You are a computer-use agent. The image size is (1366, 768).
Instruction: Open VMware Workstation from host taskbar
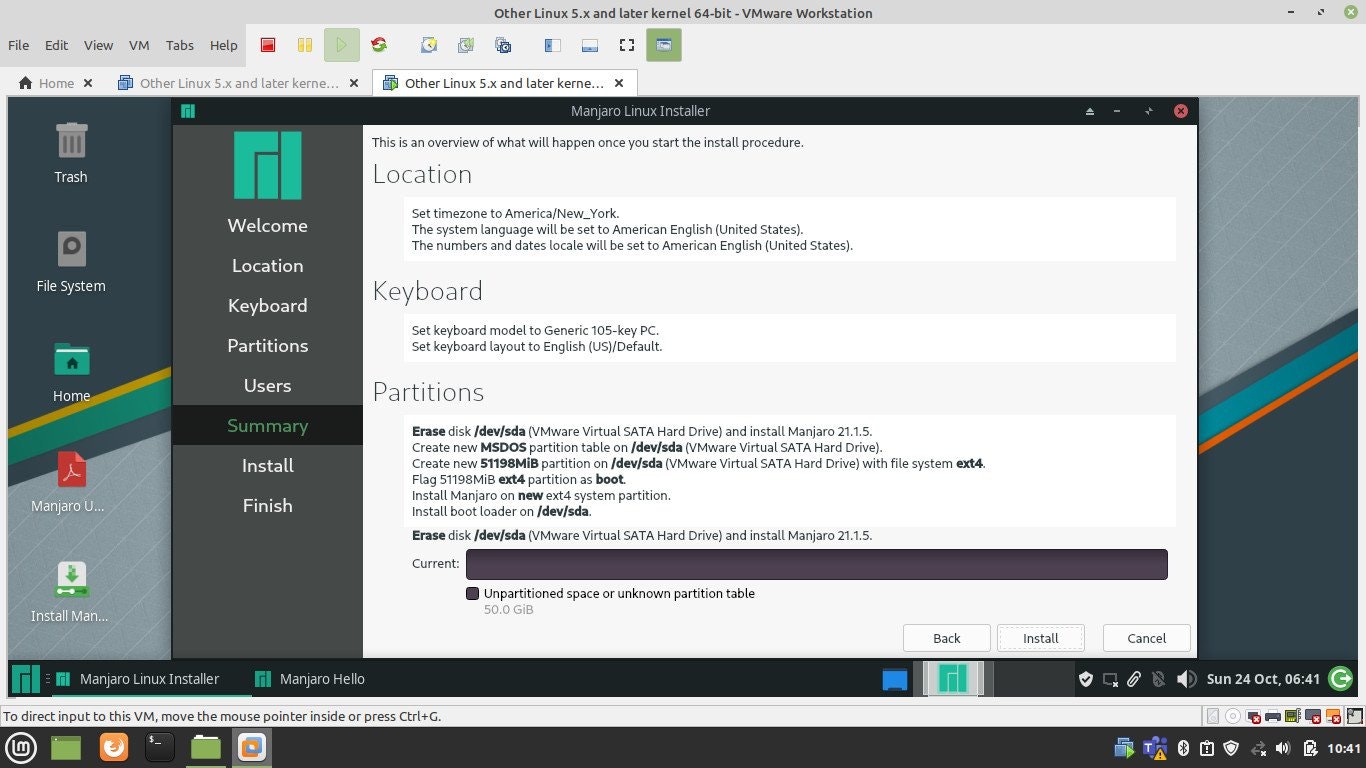tap(252, 747)
